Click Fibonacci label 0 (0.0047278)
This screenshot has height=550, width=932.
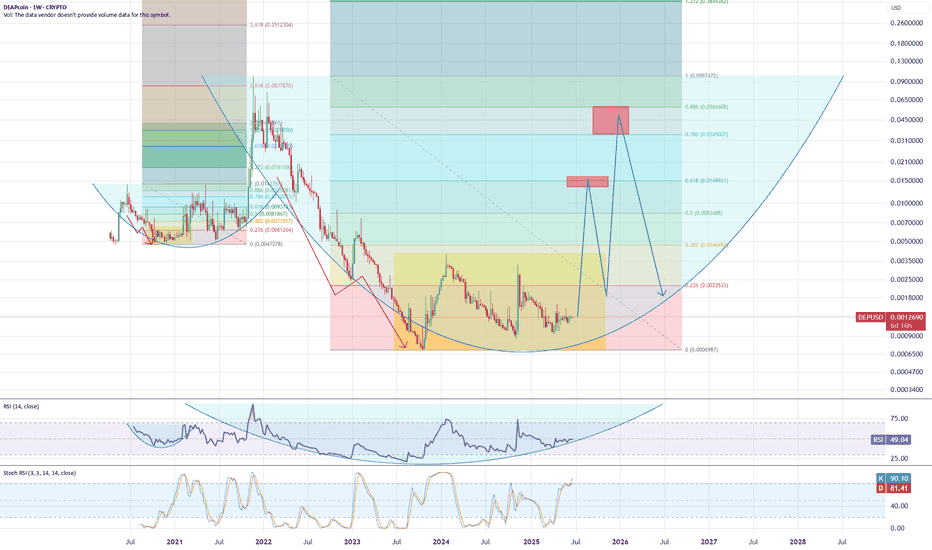266,244
